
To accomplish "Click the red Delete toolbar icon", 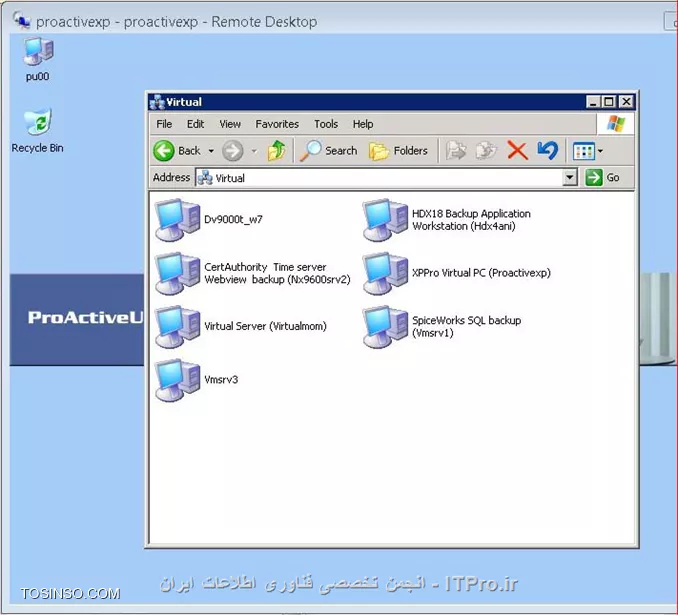I will (x=517, y=151).
